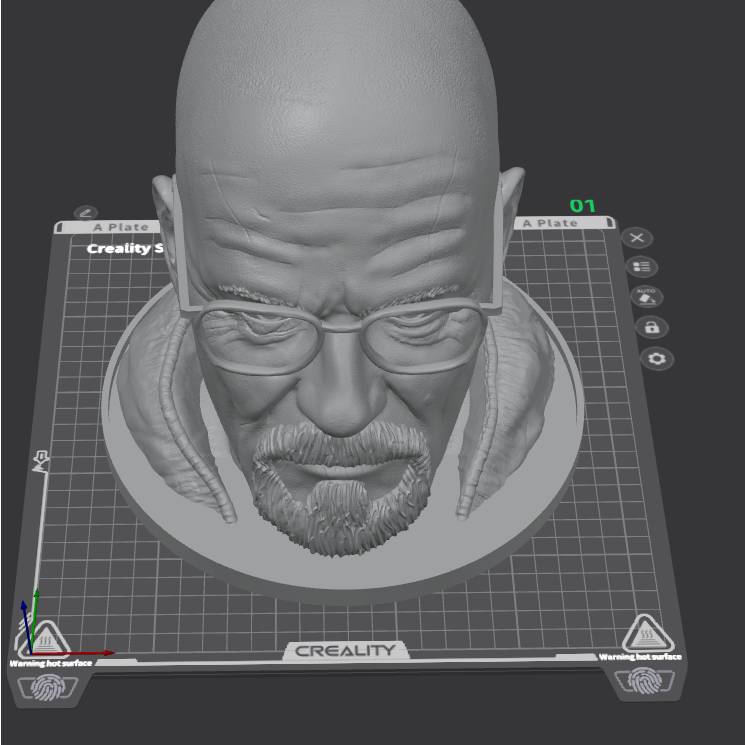Select plate number 01 label

(582, 206)
